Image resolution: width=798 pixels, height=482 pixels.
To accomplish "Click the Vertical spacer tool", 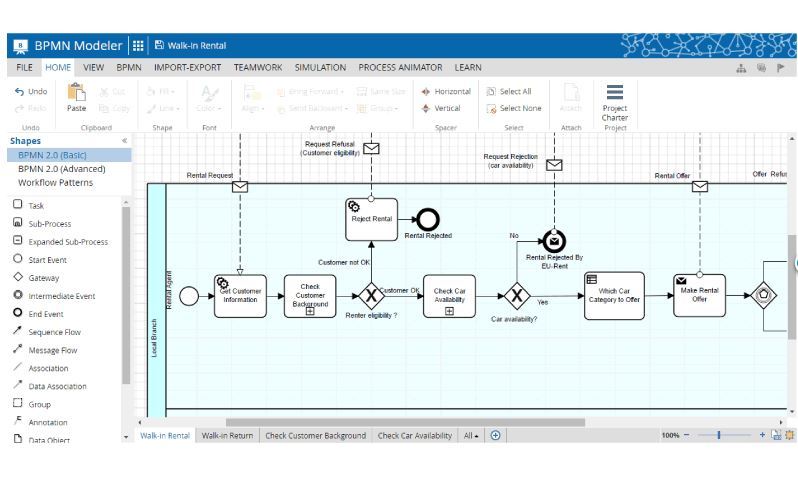I will click(441, 108).
